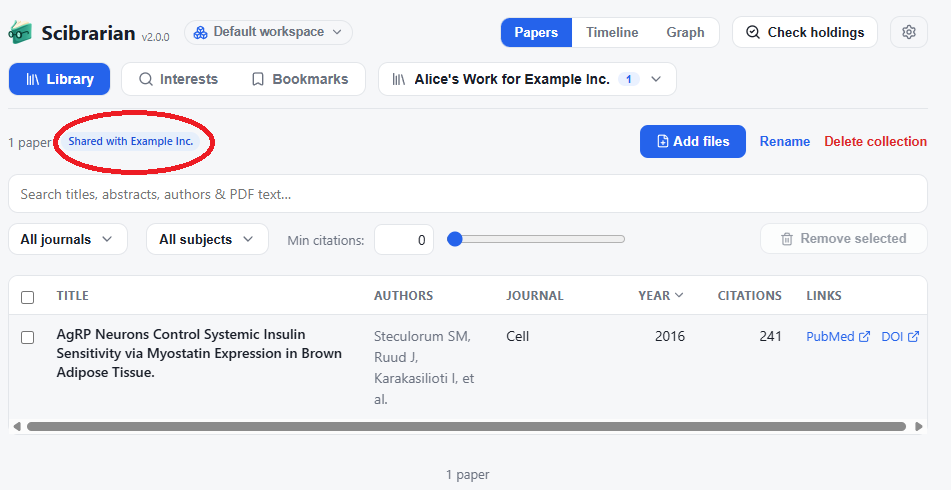Screen dimensions: 951x490
Task: Toggle the select-all checkbox in table header
Action: [27, 297]
